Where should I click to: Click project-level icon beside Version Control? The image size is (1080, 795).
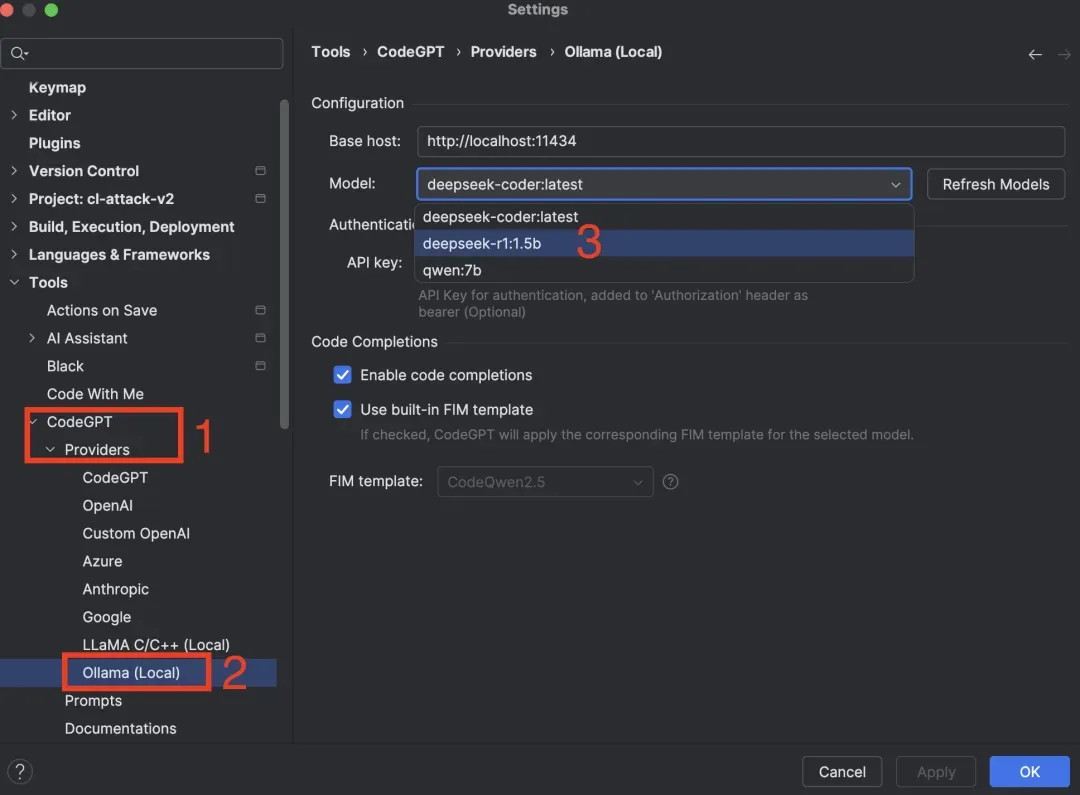(x=261, y=171)
